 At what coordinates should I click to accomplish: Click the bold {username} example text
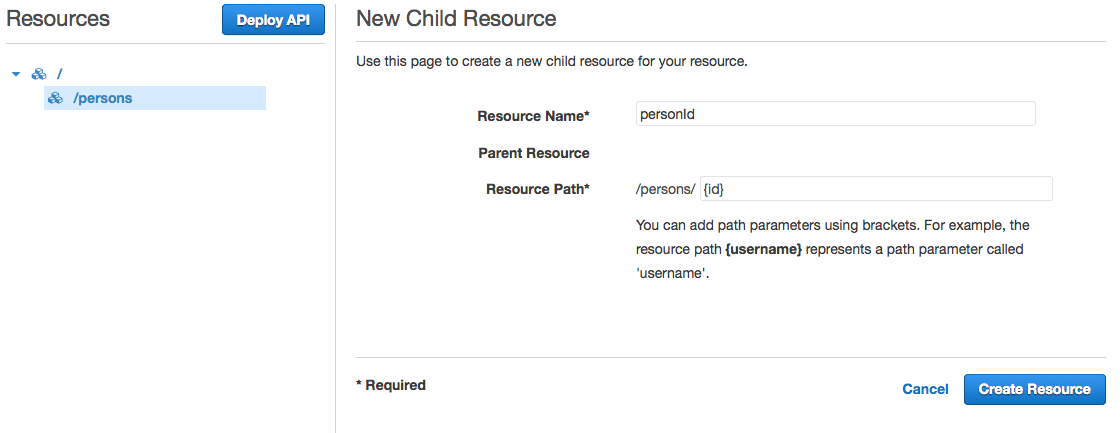pos(763,249)
